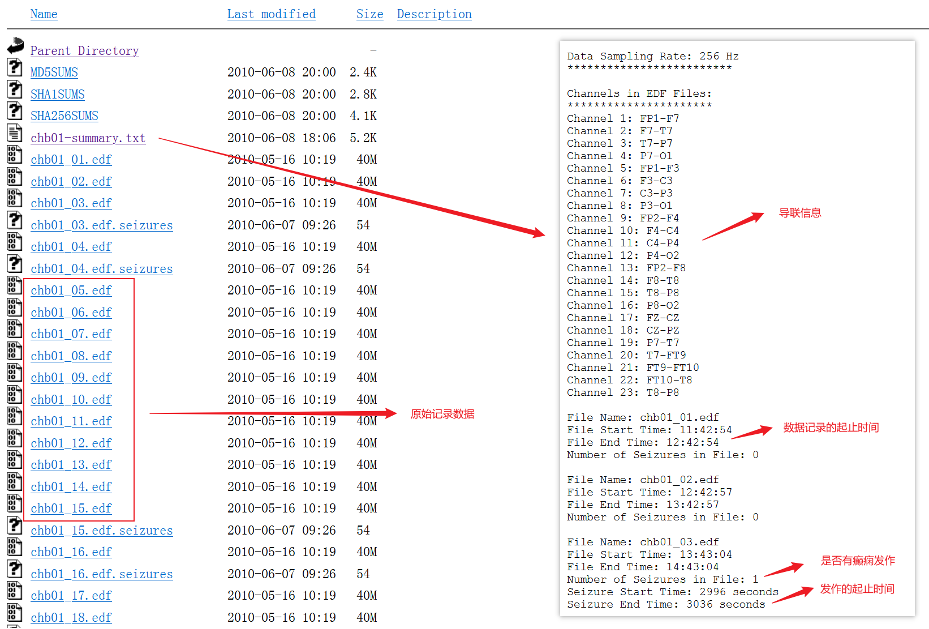The image size is (929, 629).
Task: Click the Parent Directory back arrow icon
Action: 15,46
